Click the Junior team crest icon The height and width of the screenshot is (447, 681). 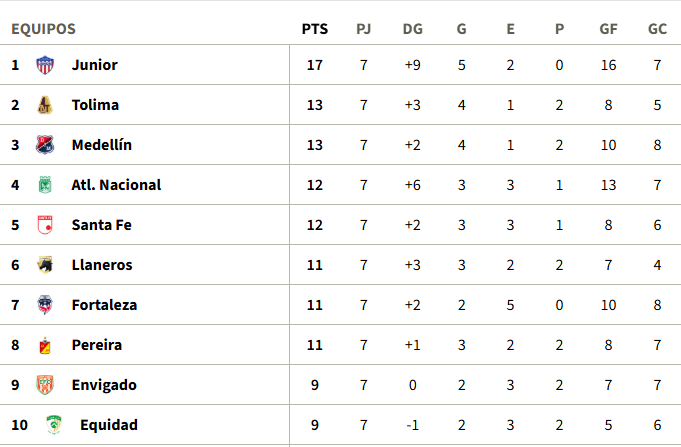pyautogui.click(x=45, y=65)
